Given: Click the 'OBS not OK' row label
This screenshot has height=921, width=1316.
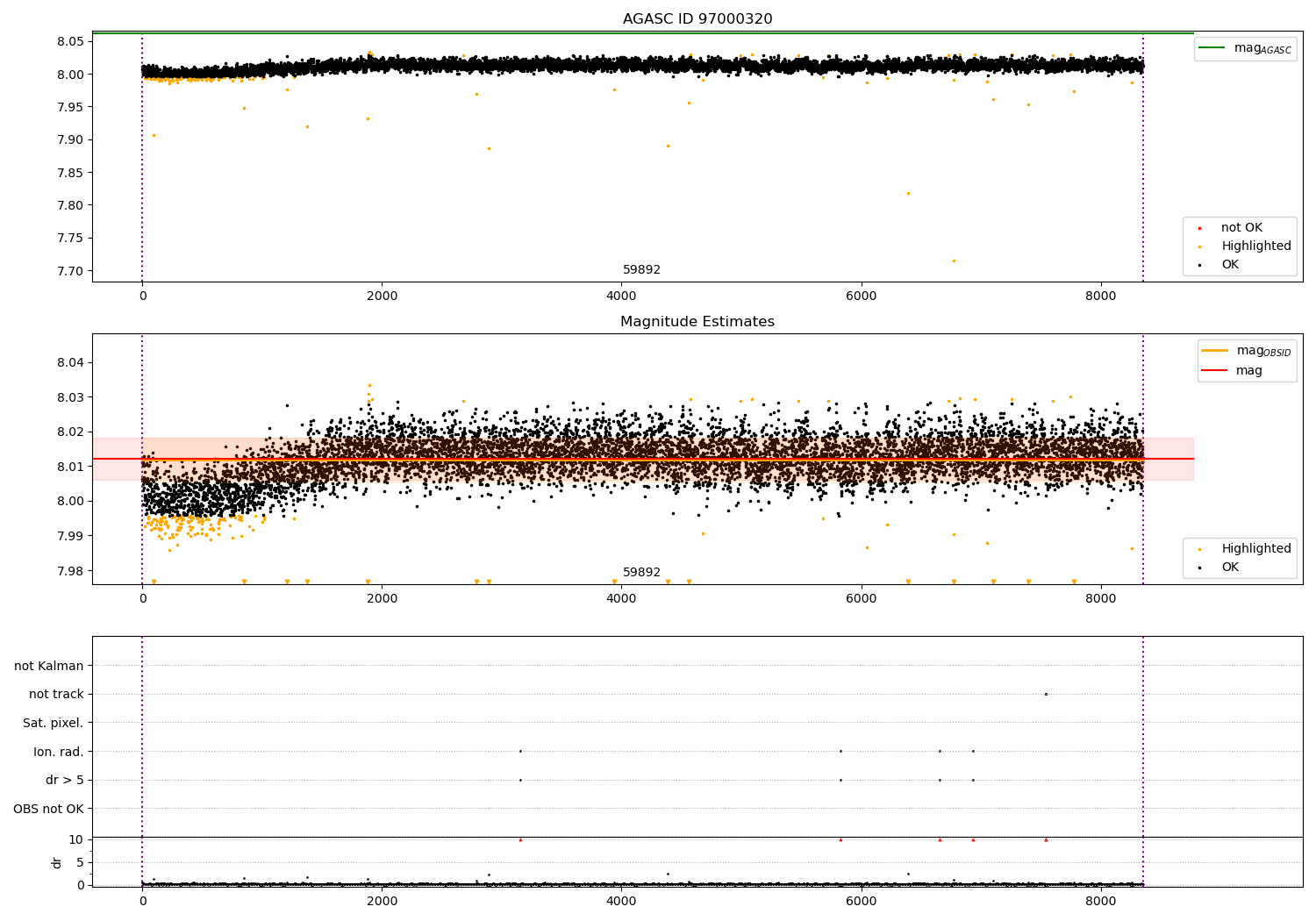Looking at the screenshot, I should click(x=49, y=809).
